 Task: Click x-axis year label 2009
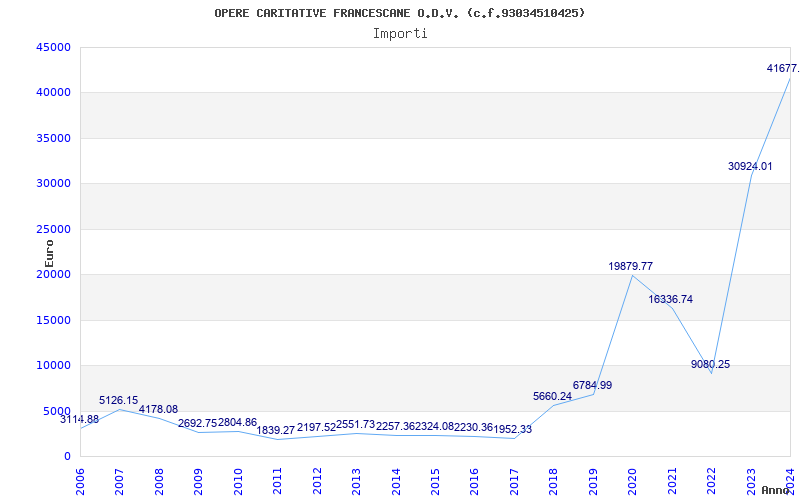coord(198,483)
